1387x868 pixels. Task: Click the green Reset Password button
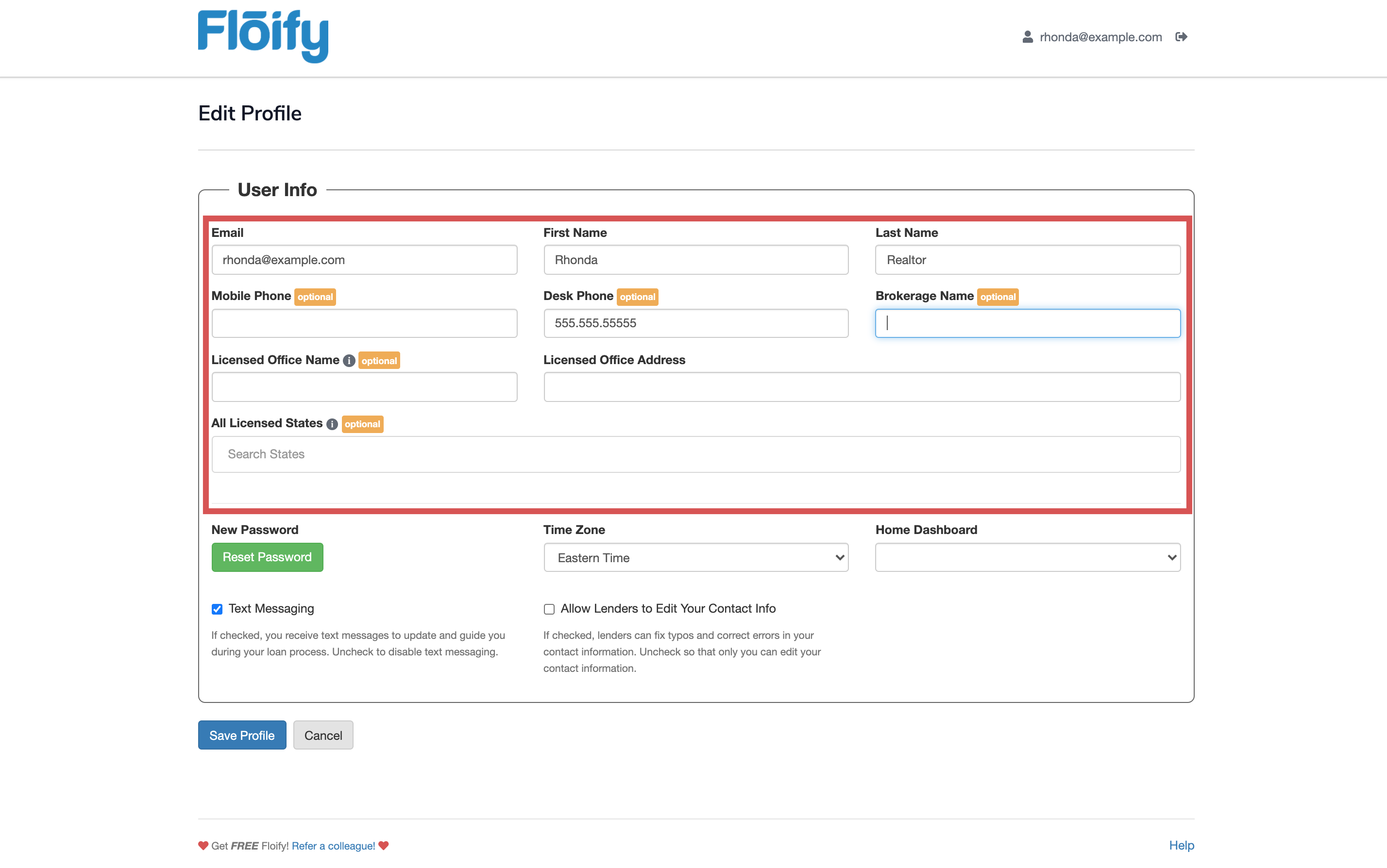tap(267, 557)
